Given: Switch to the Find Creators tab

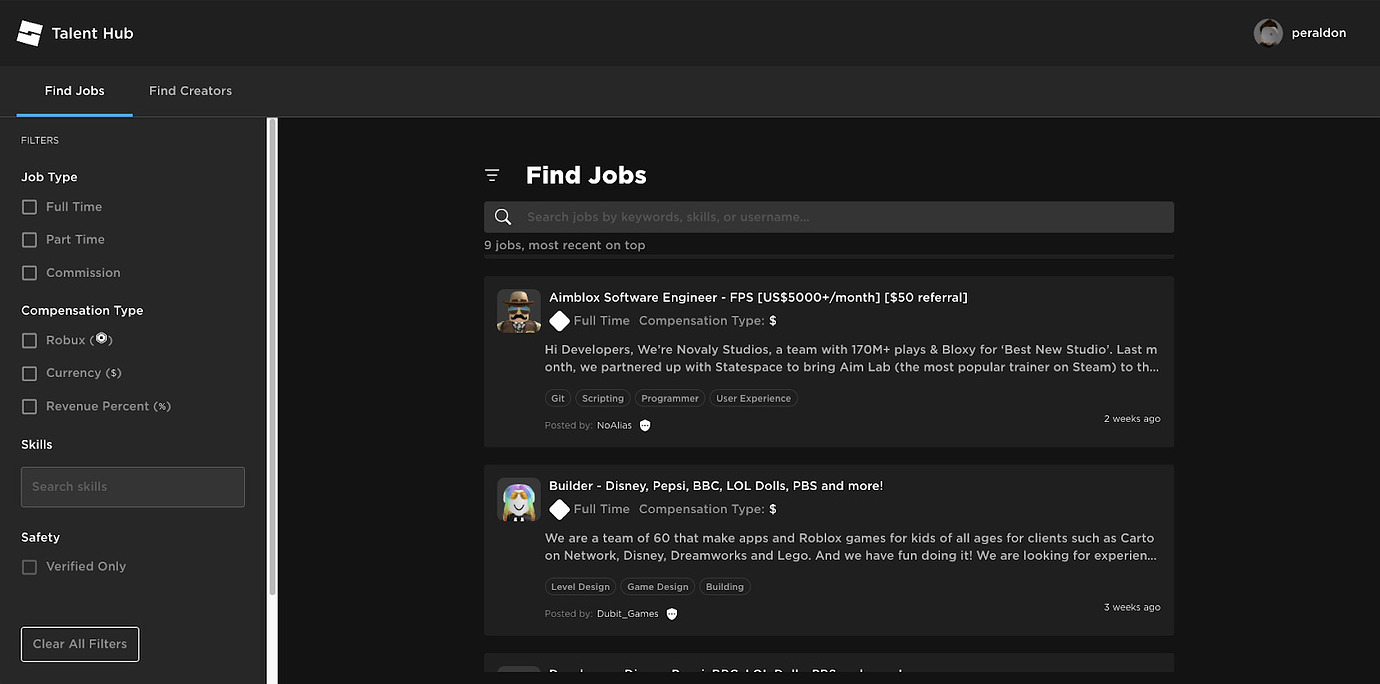Looking at the screenshot, I should coord(190,91).
